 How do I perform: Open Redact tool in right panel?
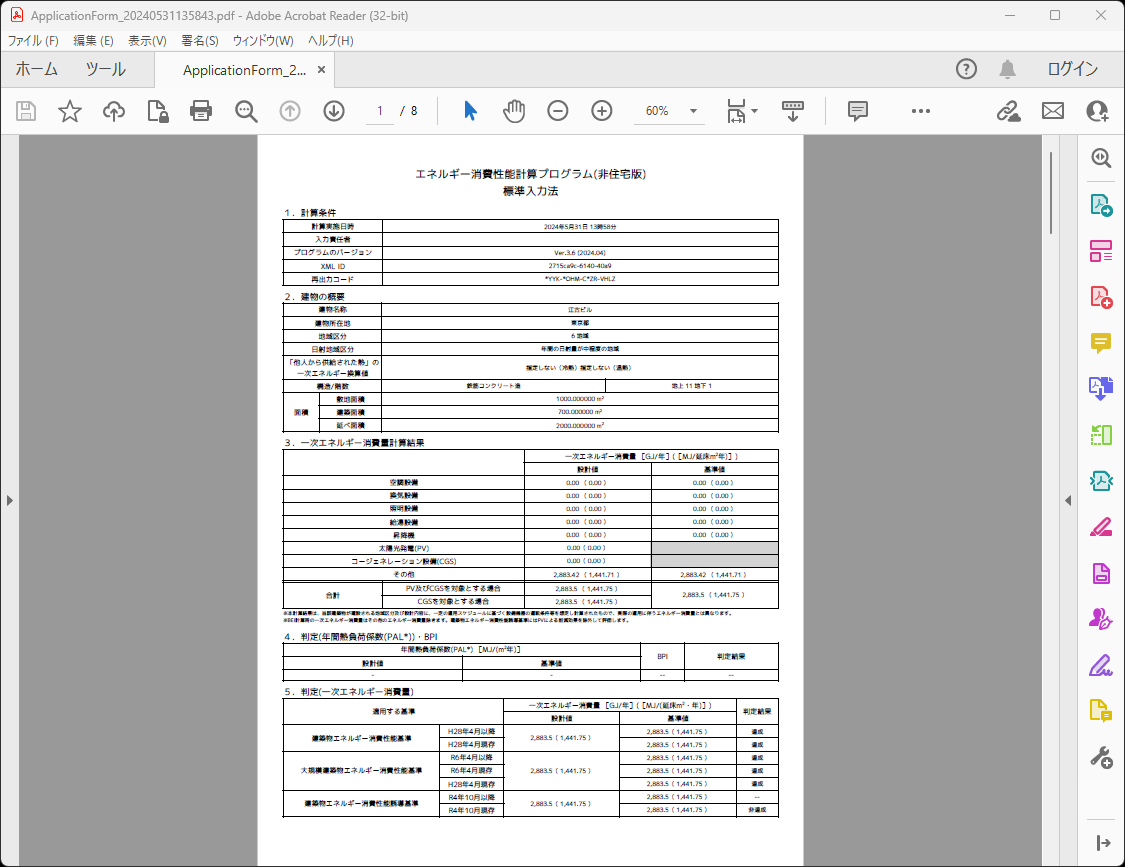1101,528
